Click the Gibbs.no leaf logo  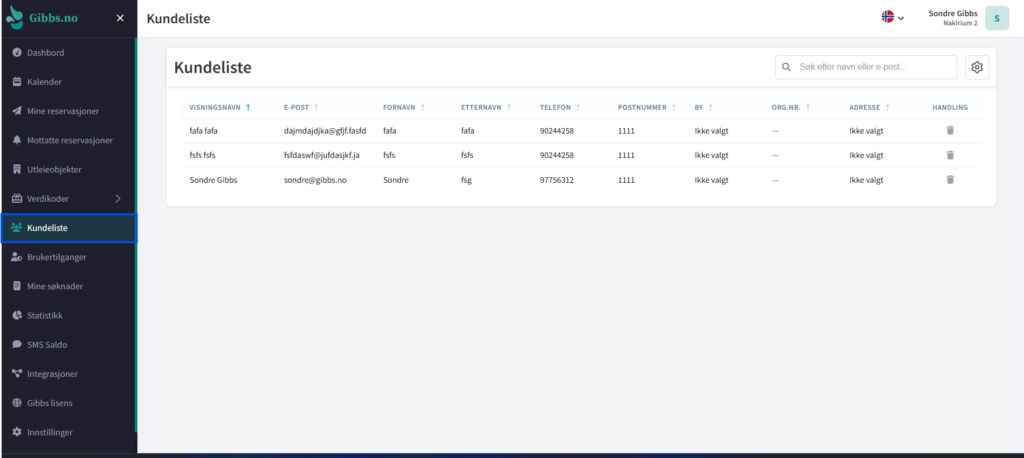(x=14, y=18)
